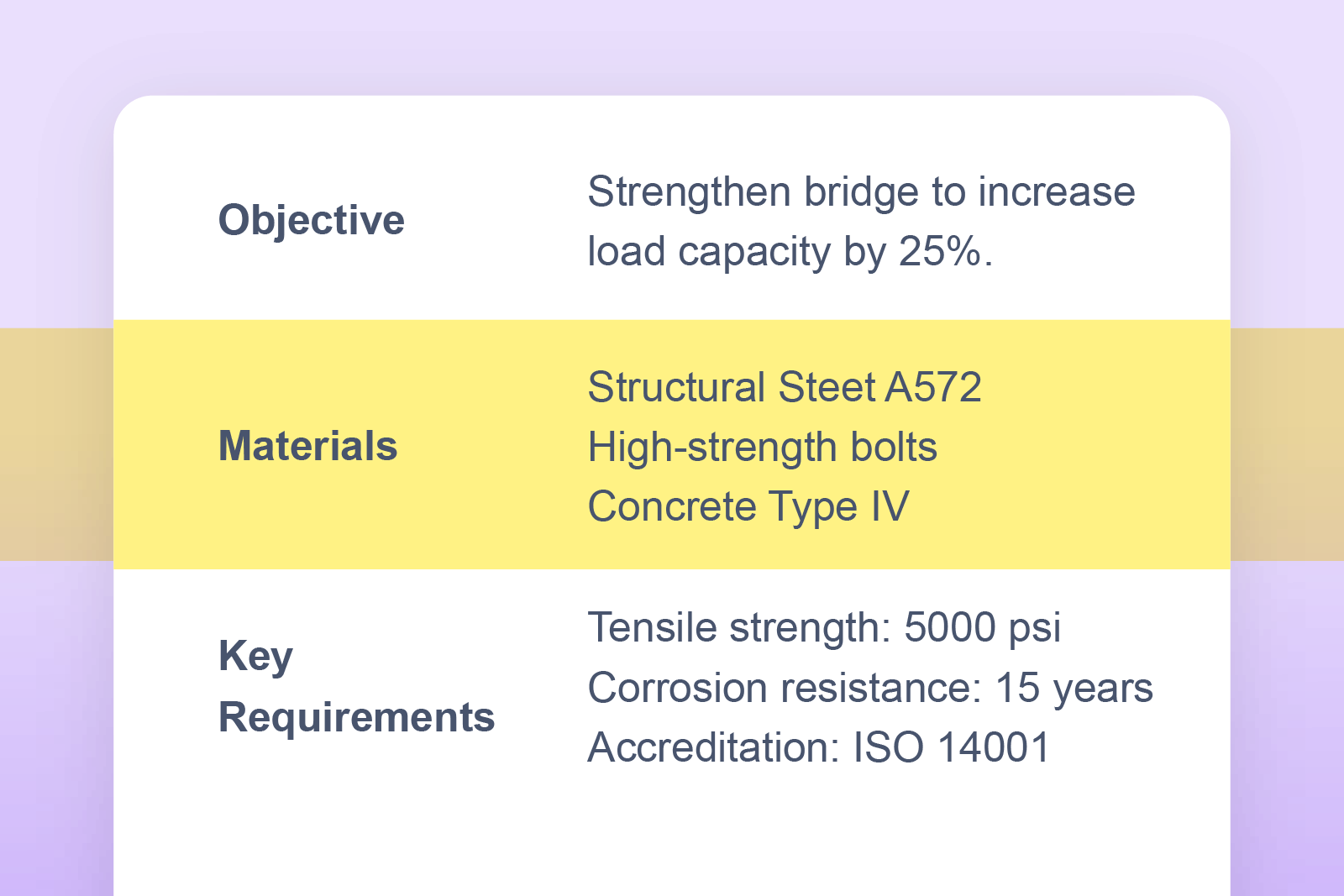
Task: Select the "Concrete Type IV" entry
Action: click(748, 506)
